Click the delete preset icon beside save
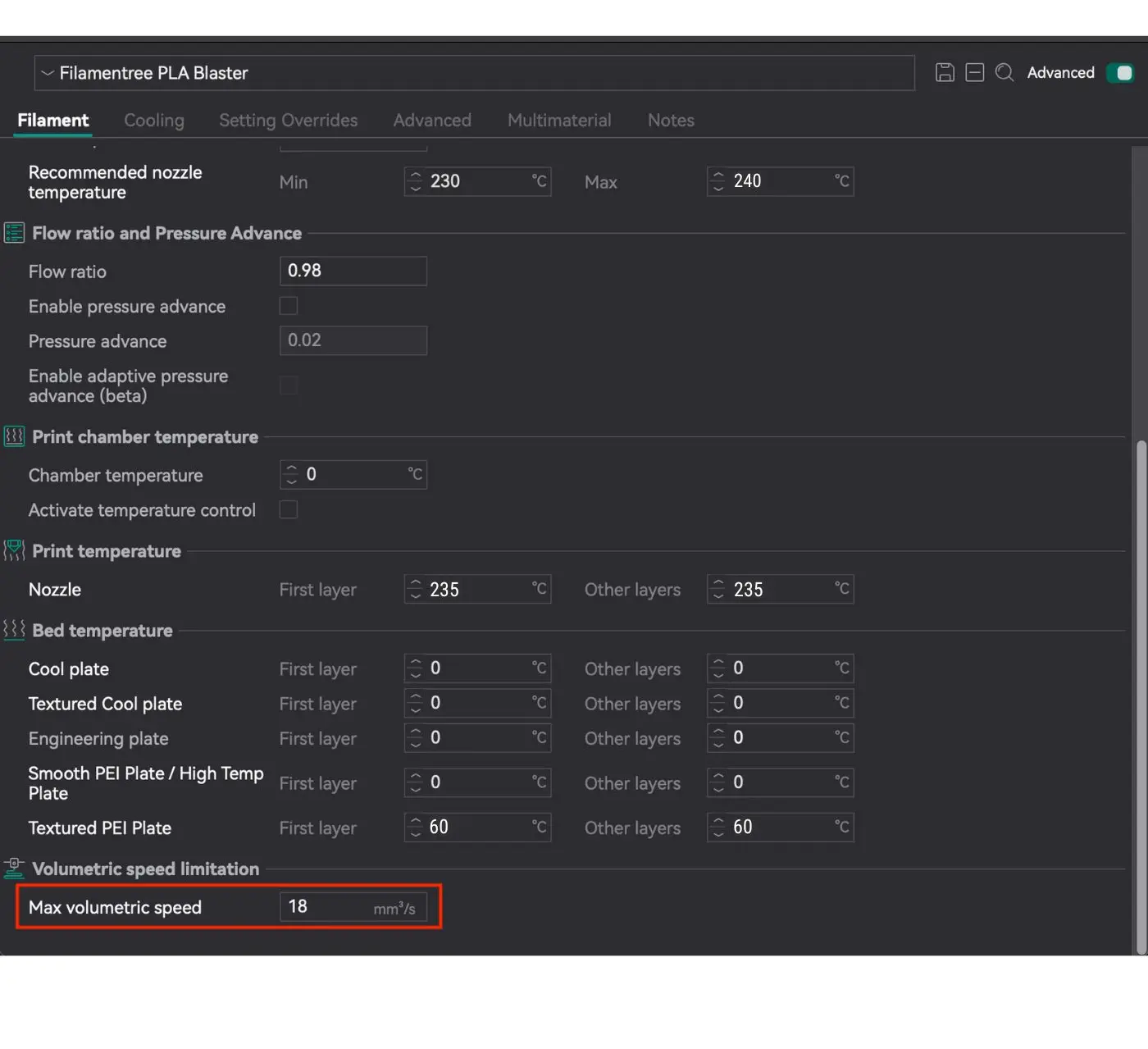 click(974, 73)
